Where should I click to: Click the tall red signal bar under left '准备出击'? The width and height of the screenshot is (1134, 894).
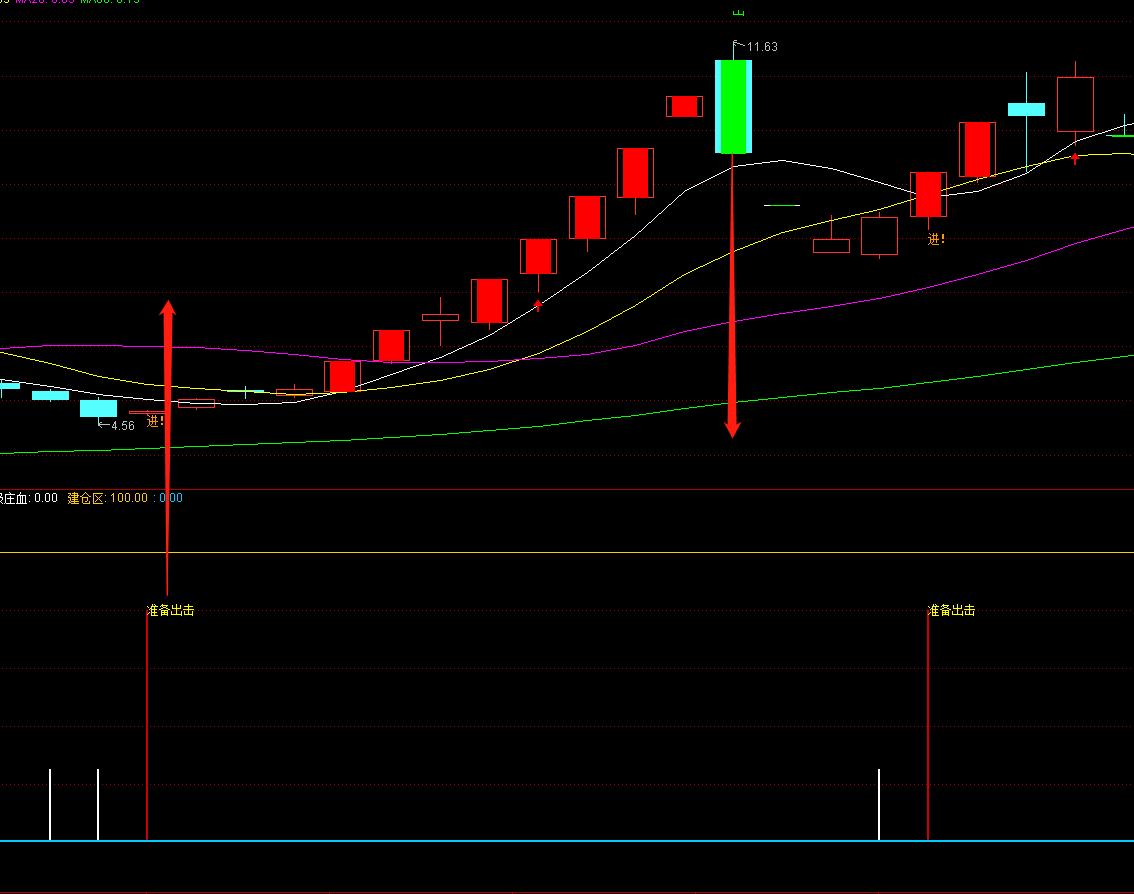tap(147, 727)
